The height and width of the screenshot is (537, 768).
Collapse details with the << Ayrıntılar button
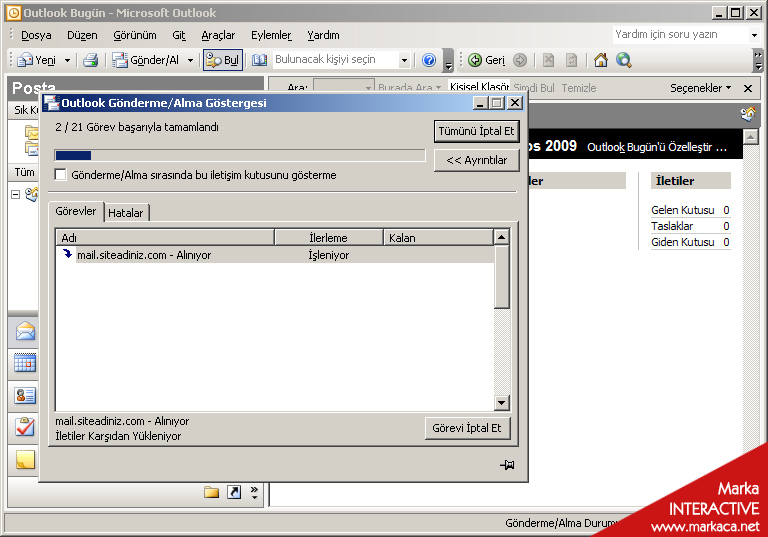point(477,160)
